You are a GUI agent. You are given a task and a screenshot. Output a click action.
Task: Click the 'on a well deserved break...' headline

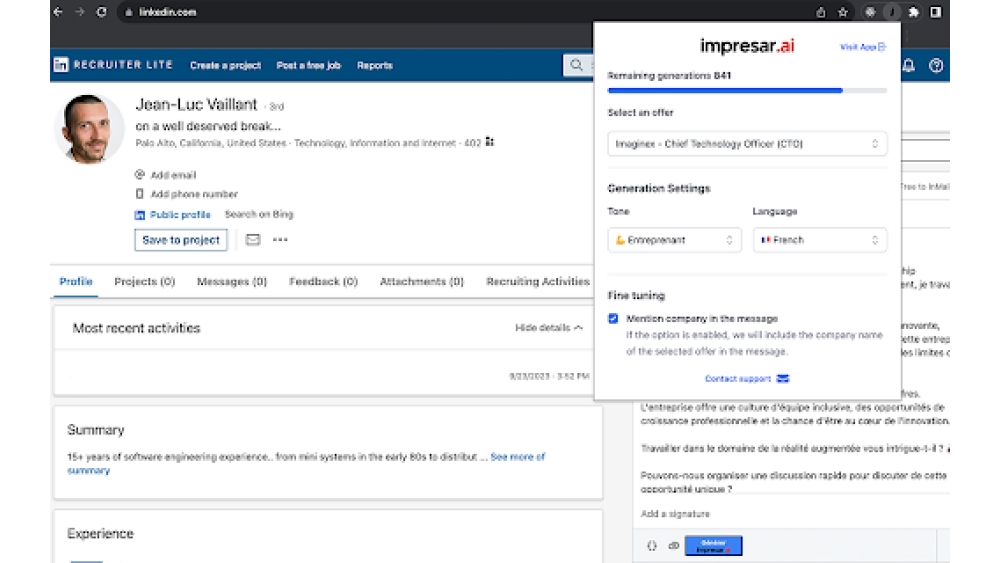(208, 126)
